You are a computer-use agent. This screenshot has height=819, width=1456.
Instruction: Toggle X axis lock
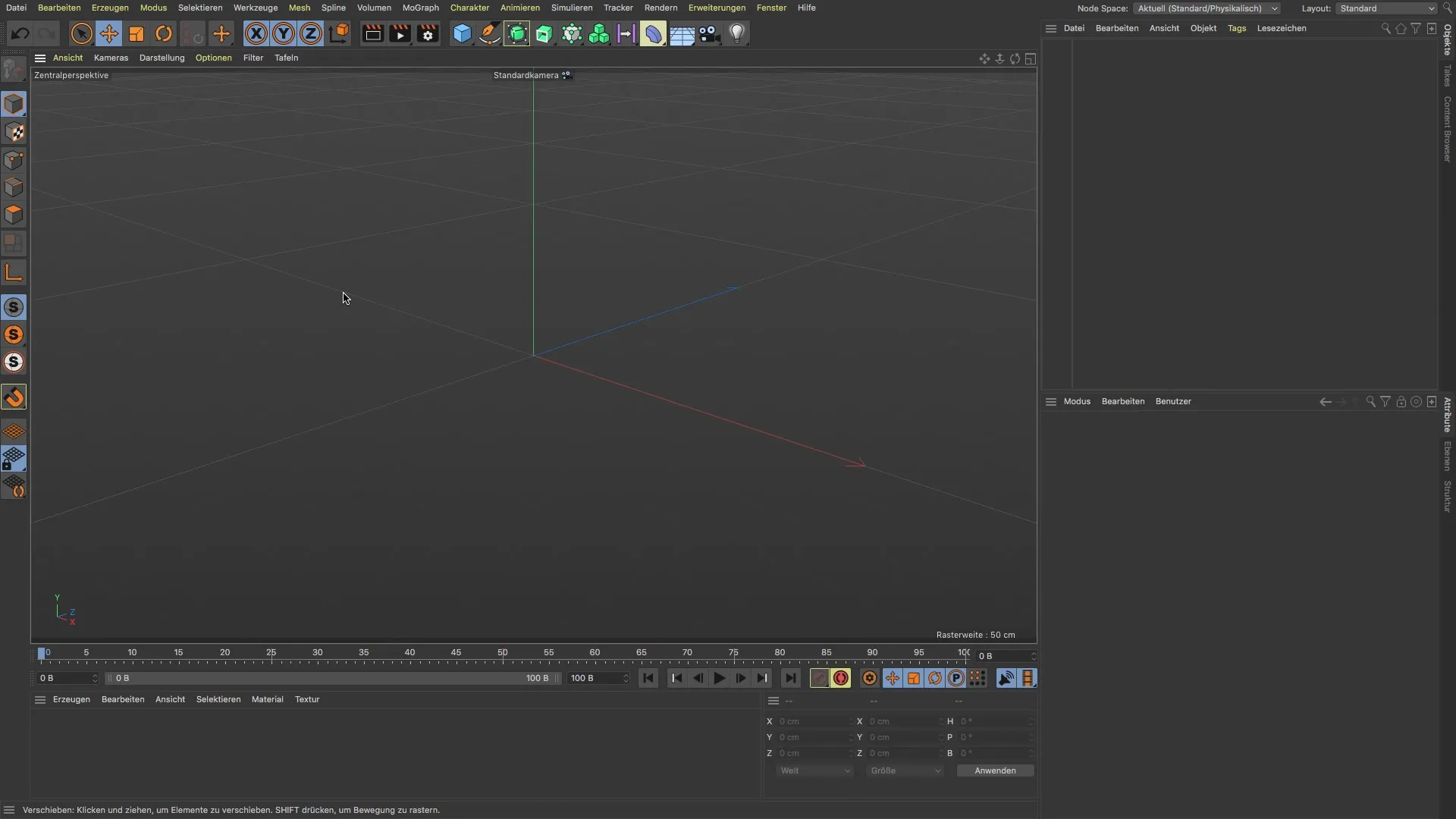[x=256, y=34]
